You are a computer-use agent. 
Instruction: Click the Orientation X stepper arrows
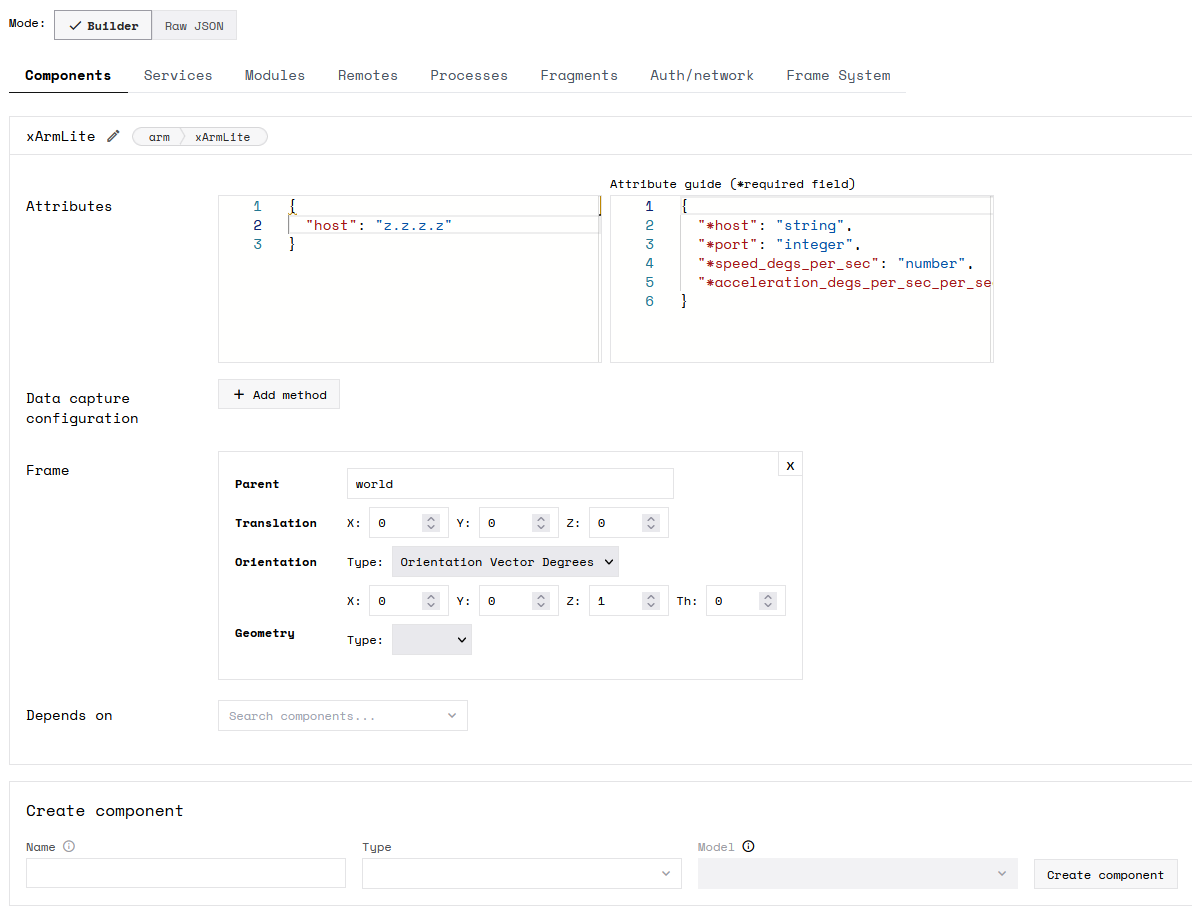pyautogui.click(x=431, y=601)
